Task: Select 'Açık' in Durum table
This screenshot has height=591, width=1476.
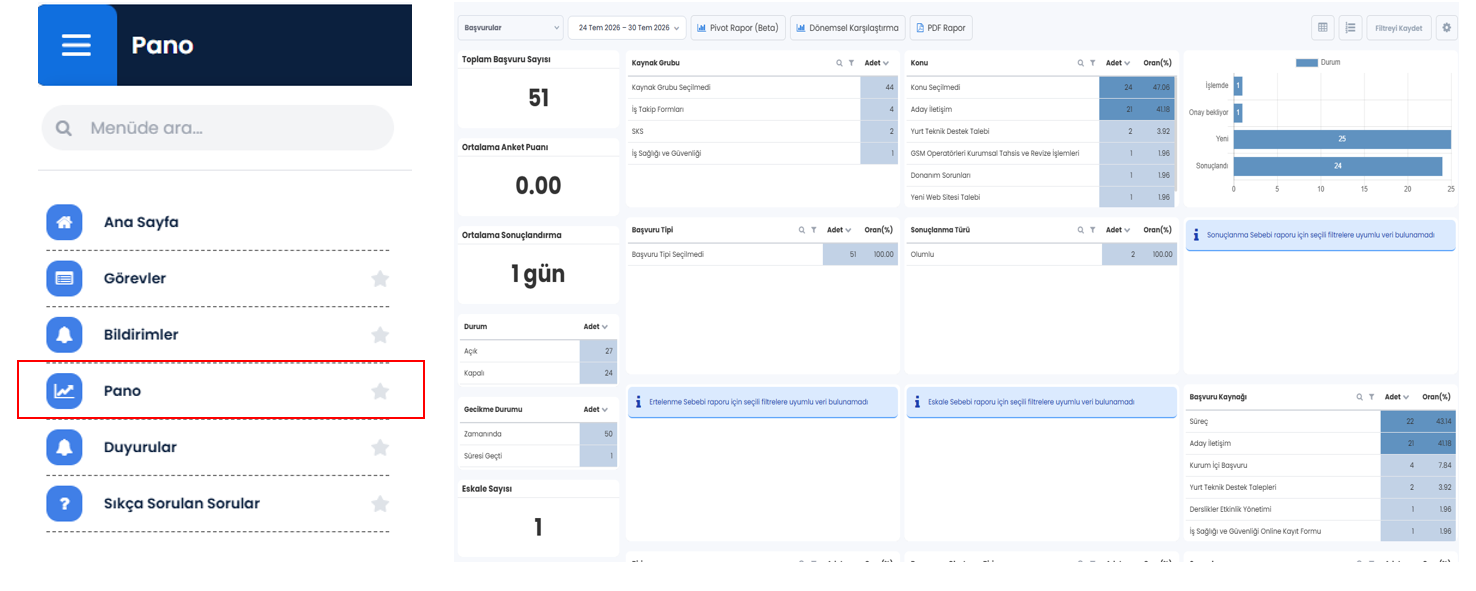Action: tap(538, 351)
